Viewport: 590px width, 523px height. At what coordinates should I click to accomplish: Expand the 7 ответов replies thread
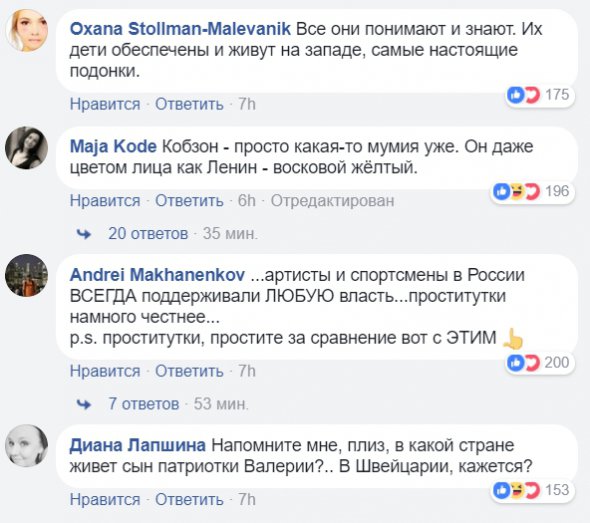[143, 404]
